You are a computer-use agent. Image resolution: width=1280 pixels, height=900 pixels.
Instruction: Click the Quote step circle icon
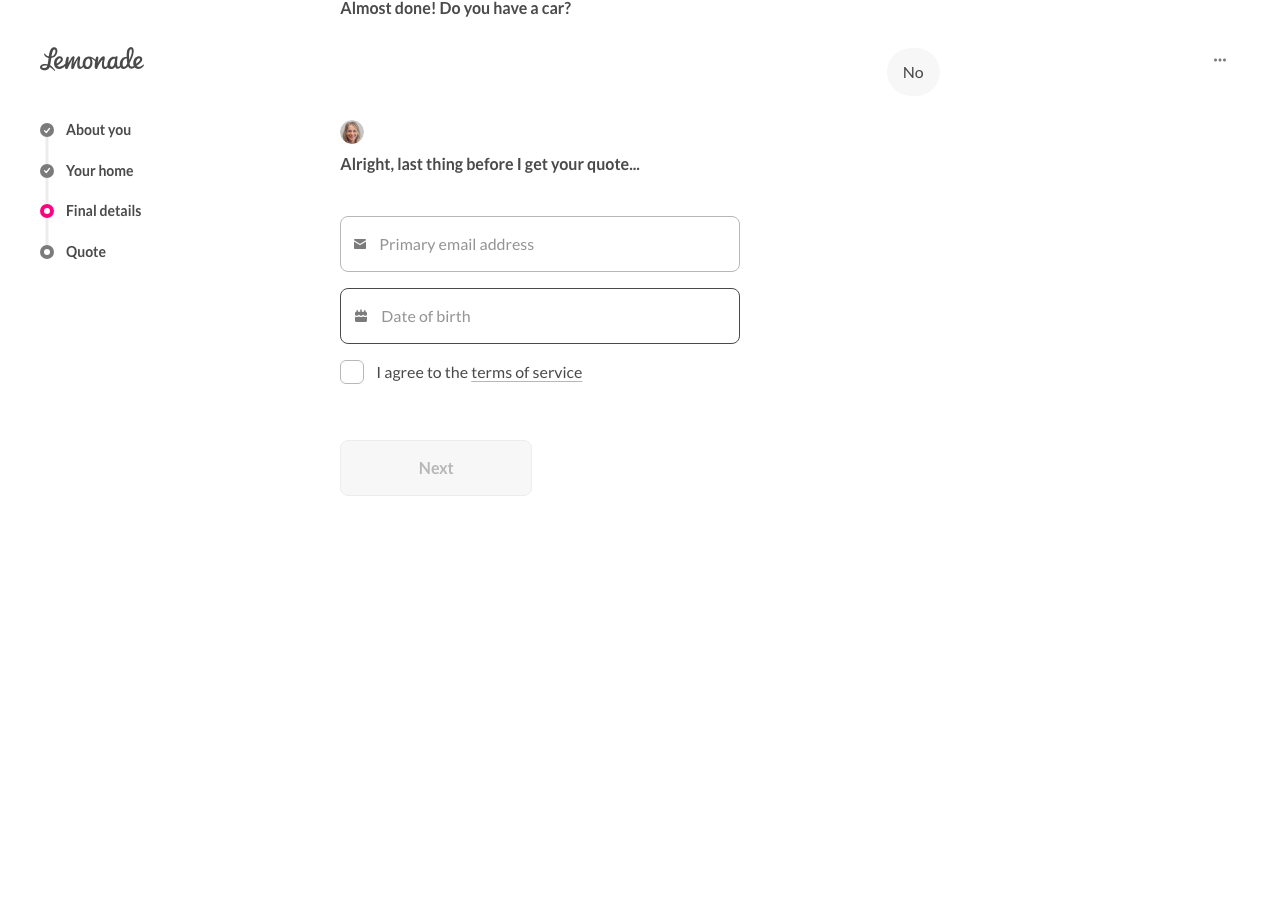click(47, 252)
